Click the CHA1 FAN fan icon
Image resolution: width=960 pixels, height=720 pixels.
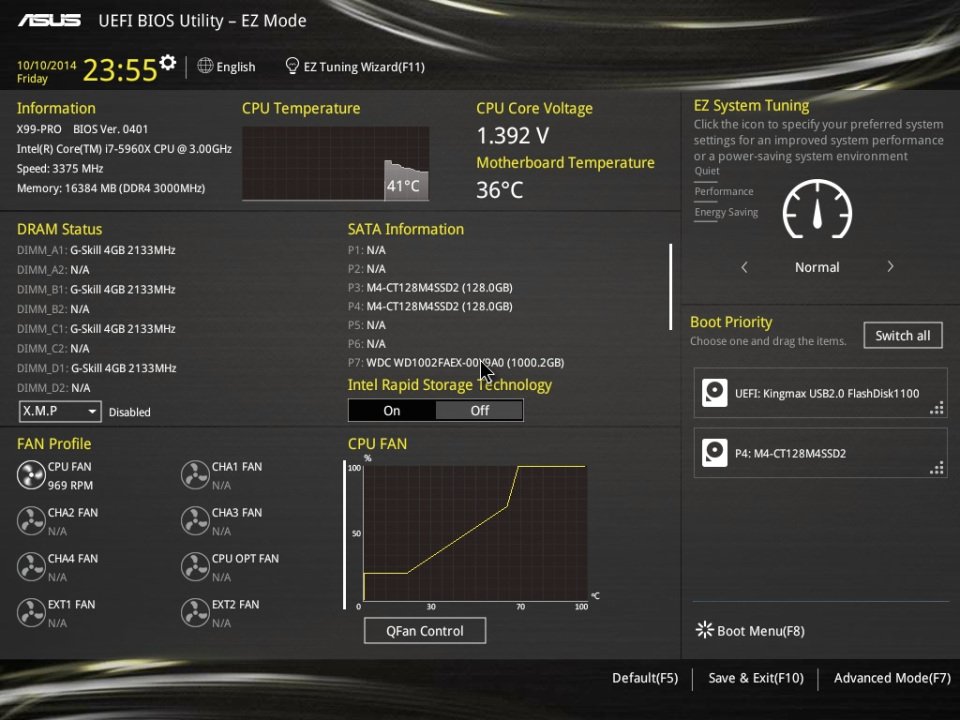click(195, 475)
